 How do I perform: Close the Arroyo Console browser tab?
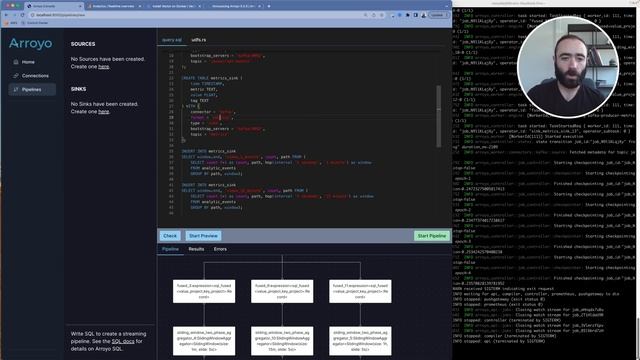(80, 6)
